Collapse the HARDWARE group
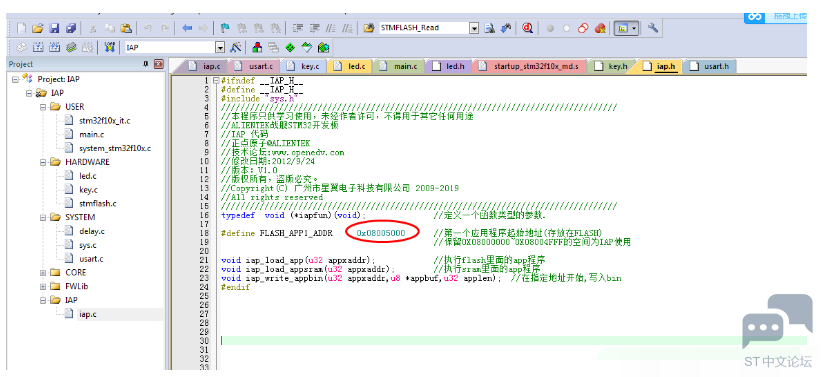The image size is (821, 377). (43, 162)
